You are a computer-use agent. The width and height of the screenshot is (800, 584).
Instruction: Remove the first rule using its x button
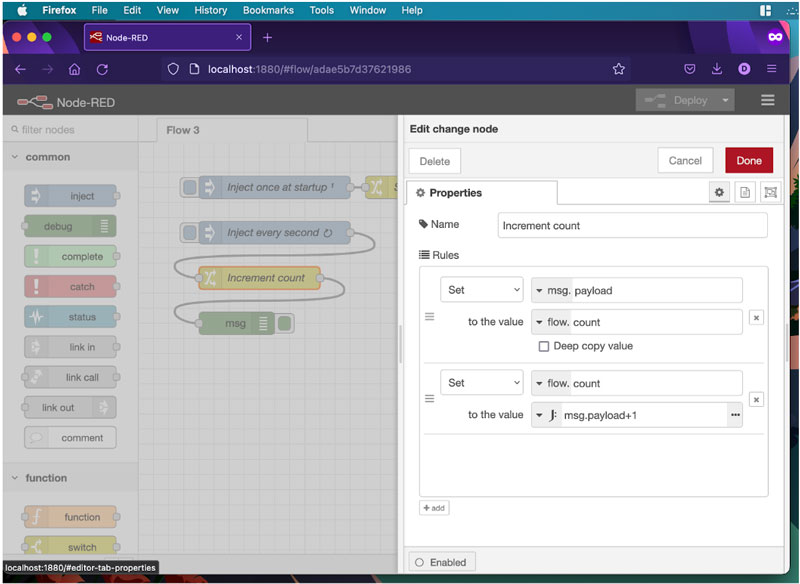[x=756, y=317]
